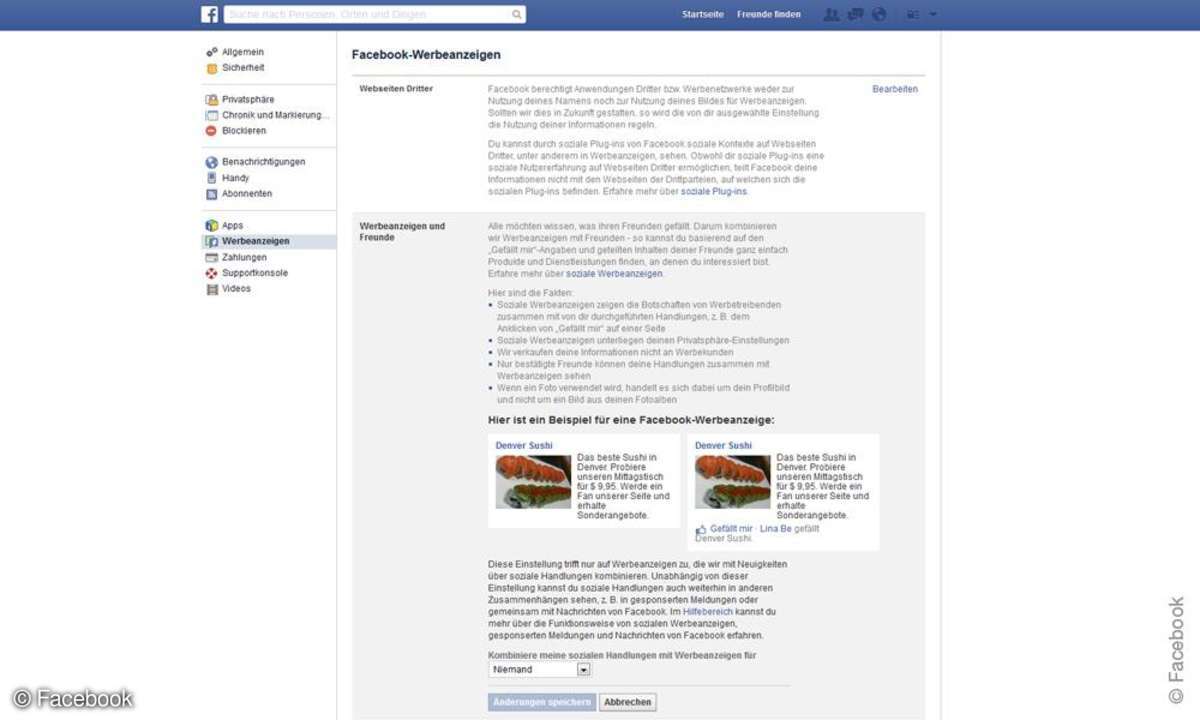
Task: Click the Handy phone icon
Action: pos(212,178)
